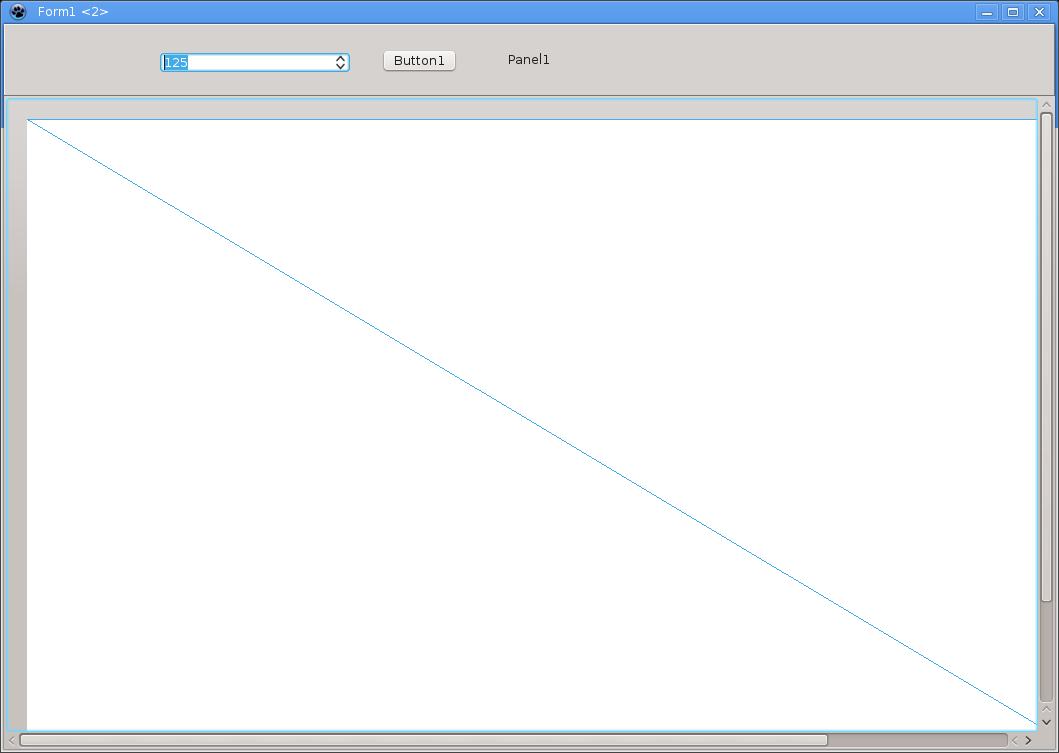This screenshot has width=1059, height=753.
Task: Click the Panel1 label
Action: coord(528,60)
